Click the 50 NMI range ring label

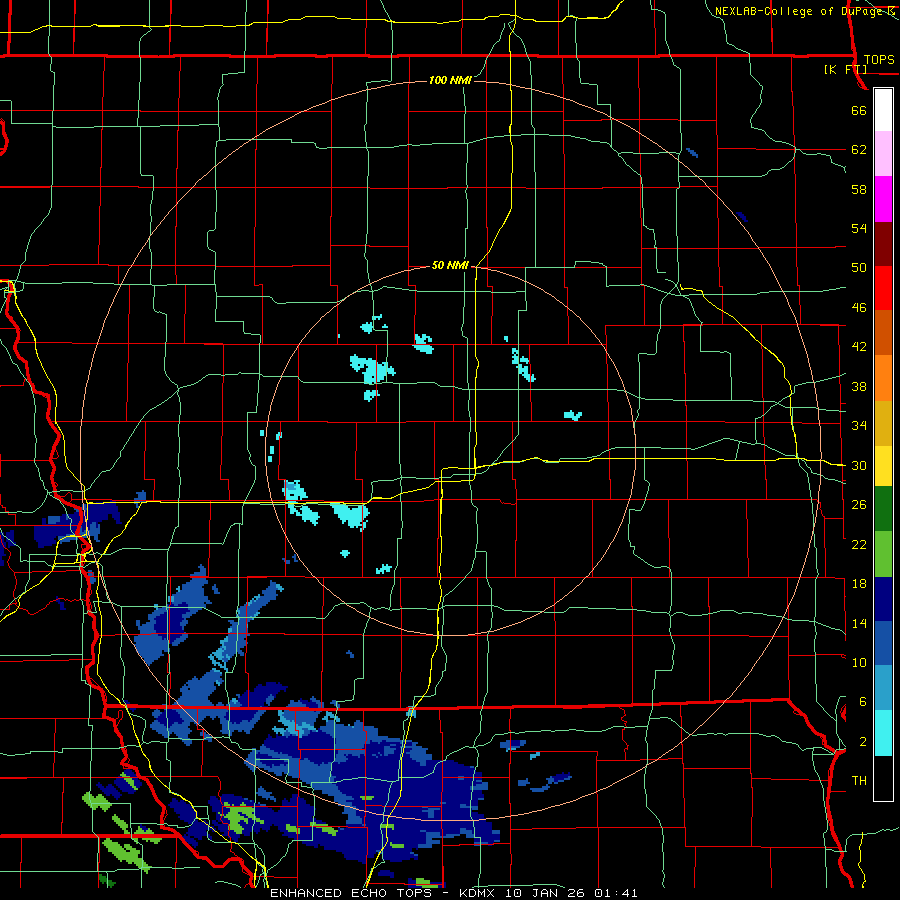(x=450, y=265)
